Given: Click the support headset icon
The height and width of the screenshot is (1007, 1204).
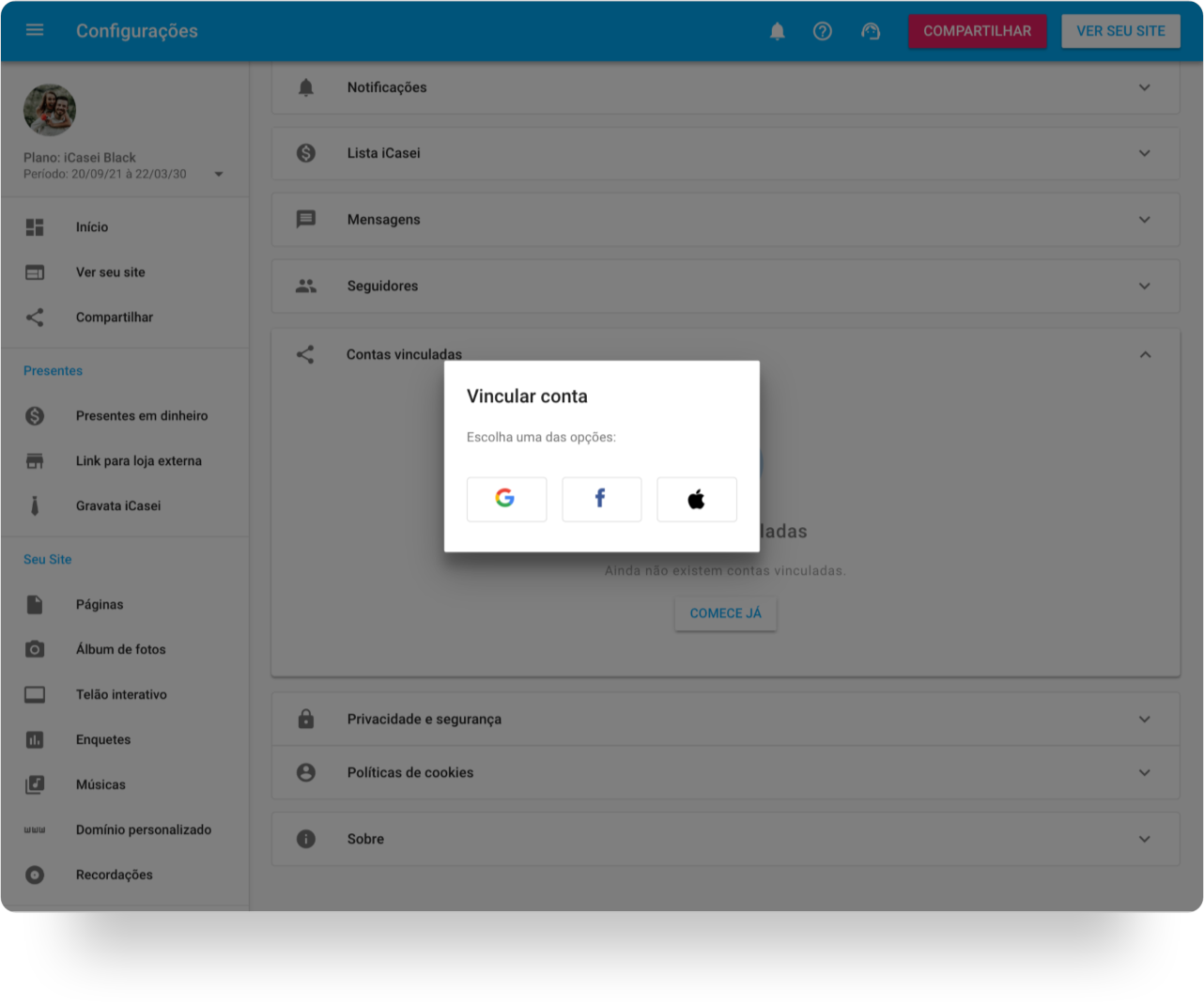Looking at the screenshot, I should click(x=871, y=31).
